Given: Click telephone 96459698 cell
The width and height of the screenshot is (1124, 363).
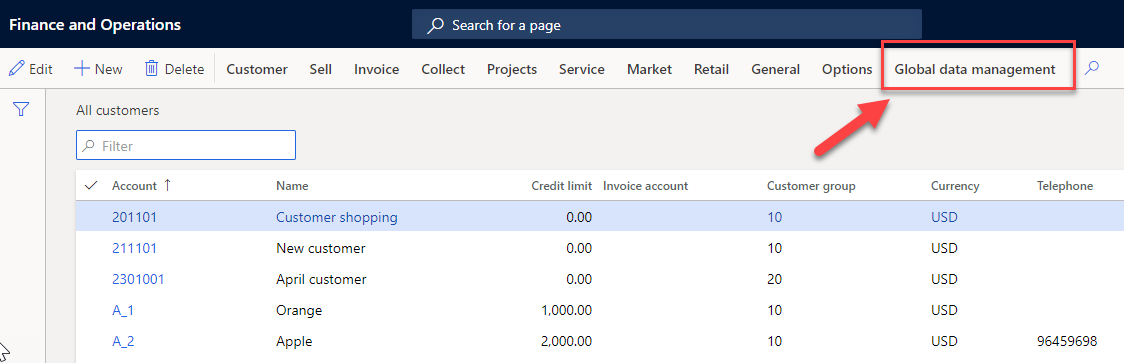Looking at the screenshot, I should 1067,341.
